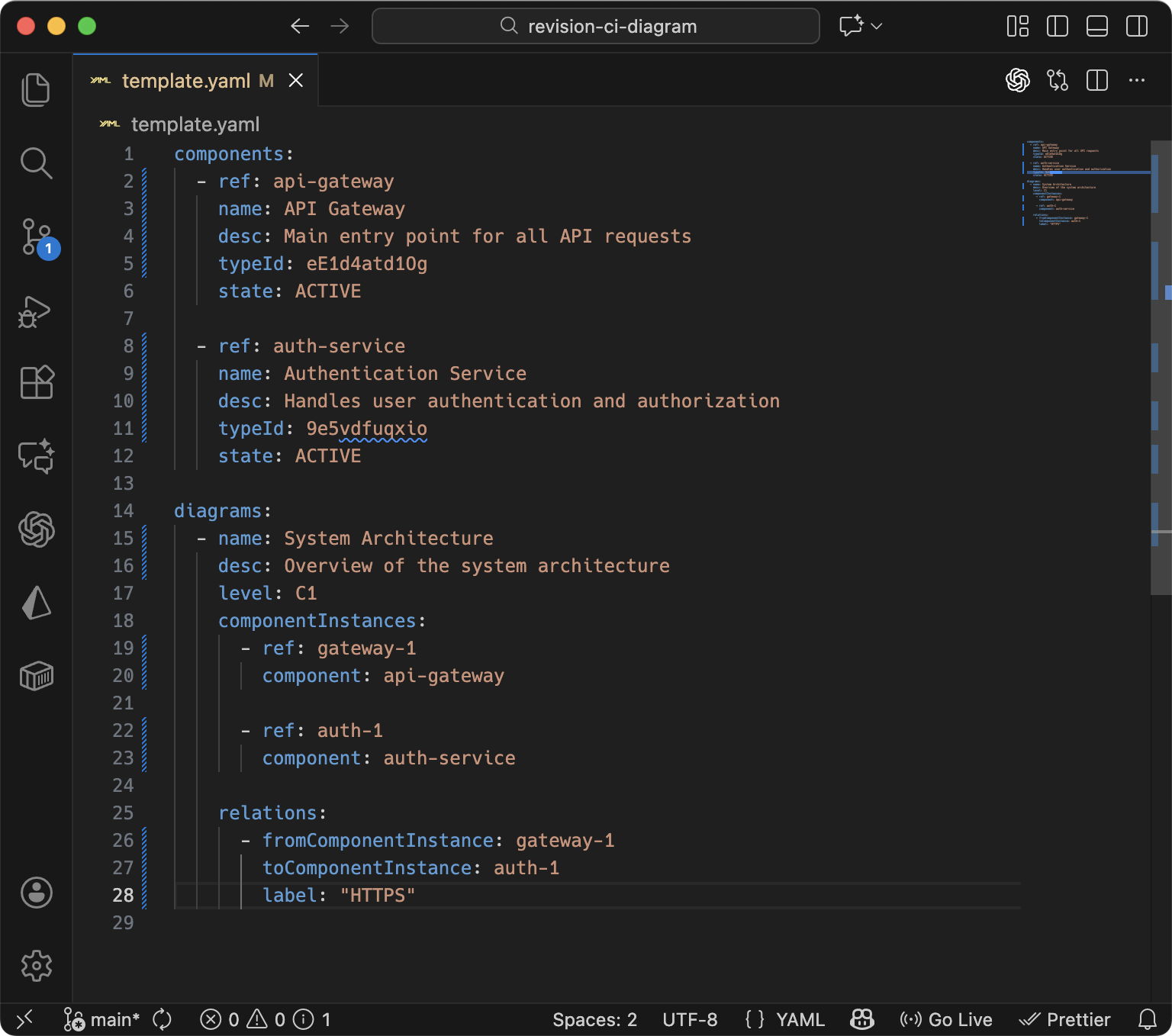The image size is (1172, 1036).
Task: Toggle the bottom panel visibility
Action: click(1096, 25)
